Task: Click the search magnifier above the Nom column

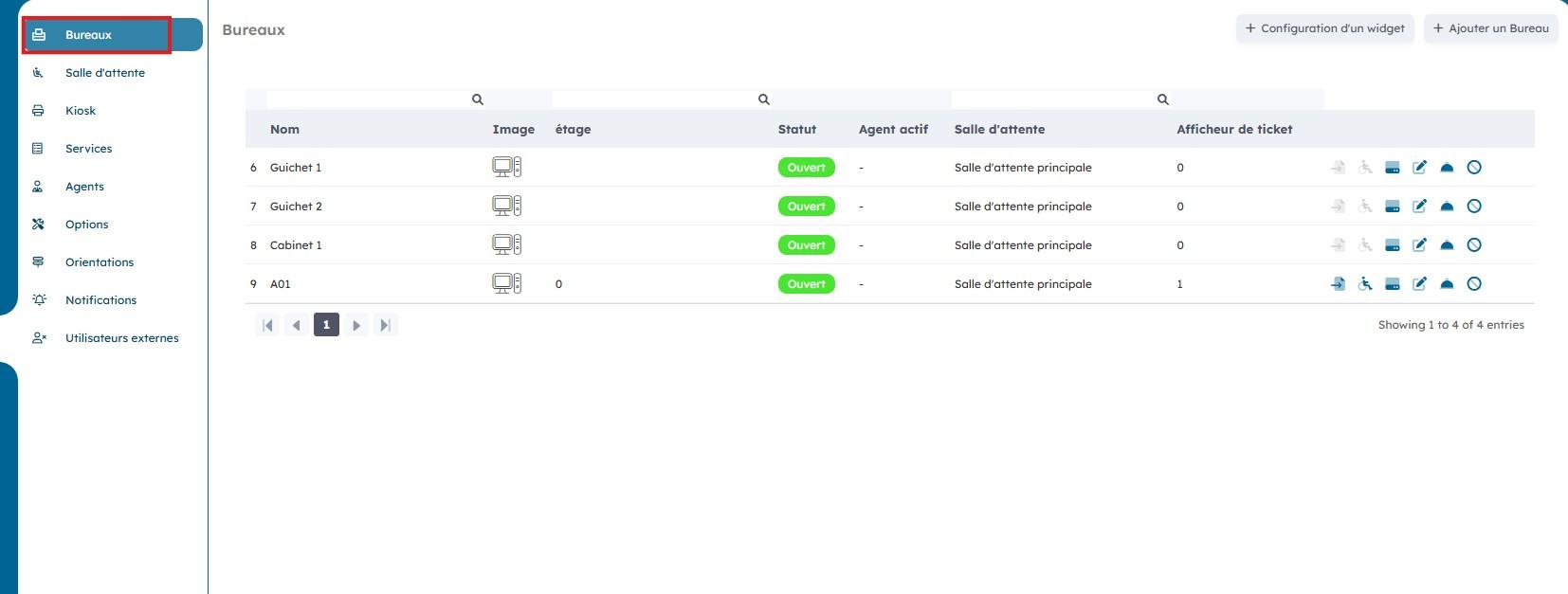Action: pyautogui.click(x=478, y=99)
